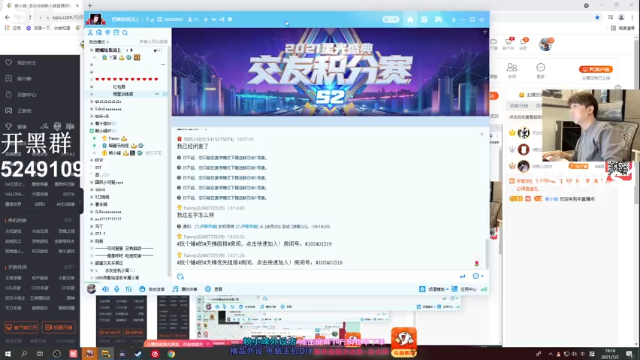Open Windows taskbar search
This screenshot has width=640, height=360.
[x=24, y=353]
